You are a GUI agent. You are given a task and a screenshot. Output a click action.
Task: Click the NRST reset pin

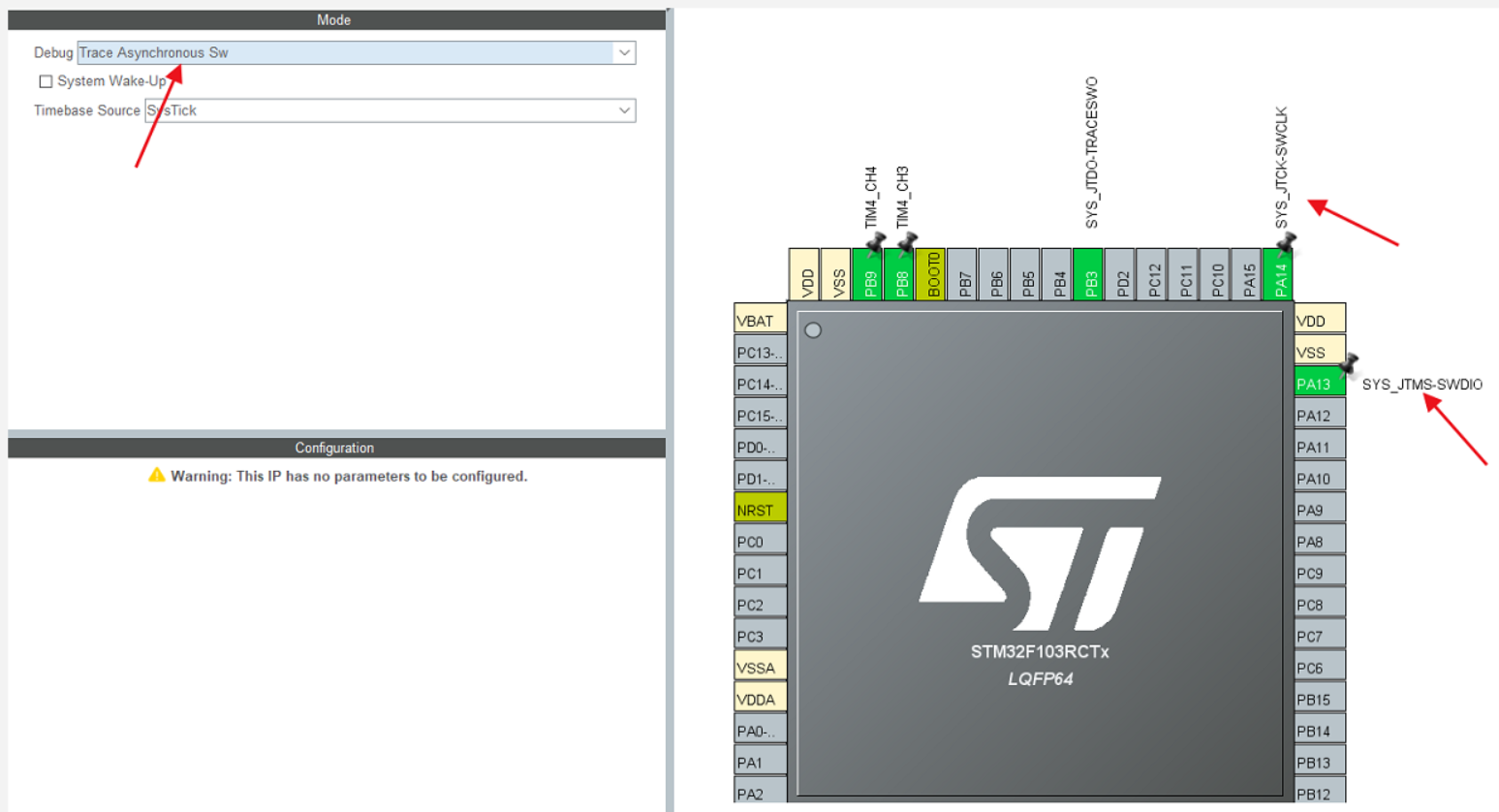(760, 508)
